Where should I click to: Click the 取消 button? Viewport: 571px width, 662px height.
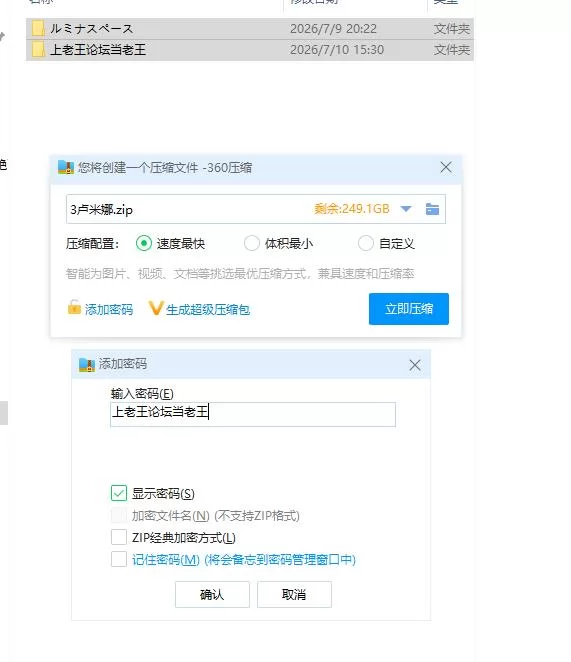pyautogui.click(x=294, y=594)
